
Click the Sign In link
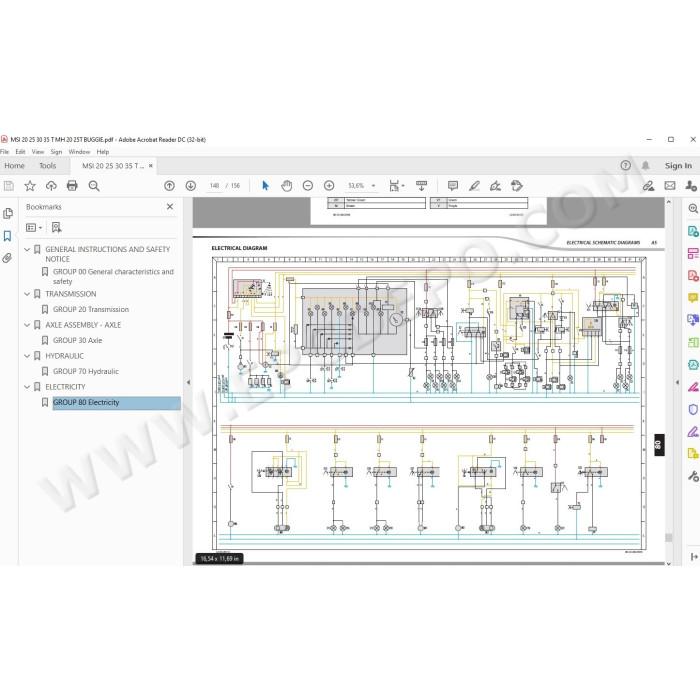click(678, 166)
